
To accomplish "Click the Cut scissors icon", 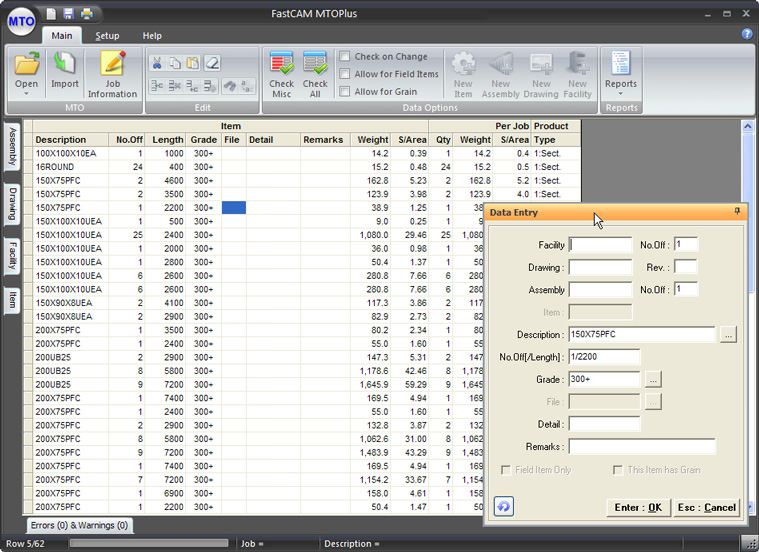I will point(157,63).
